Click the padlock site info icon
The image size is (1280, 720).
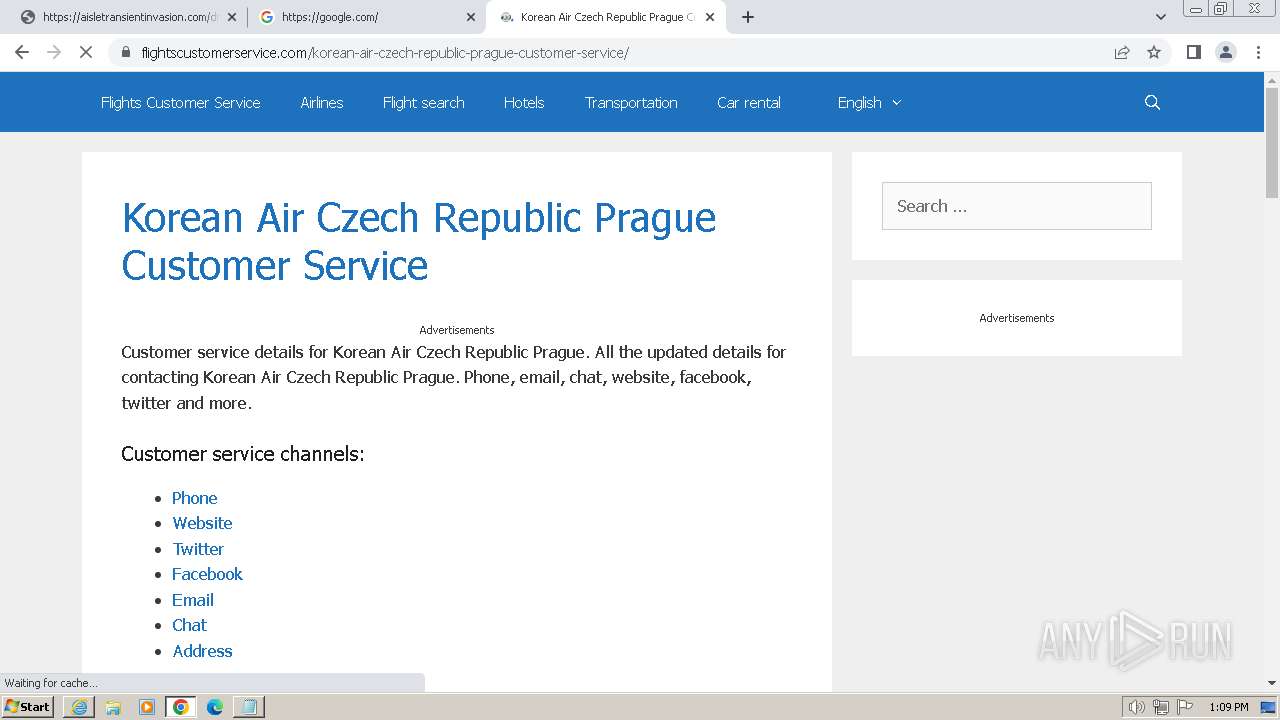click(126, 53)
